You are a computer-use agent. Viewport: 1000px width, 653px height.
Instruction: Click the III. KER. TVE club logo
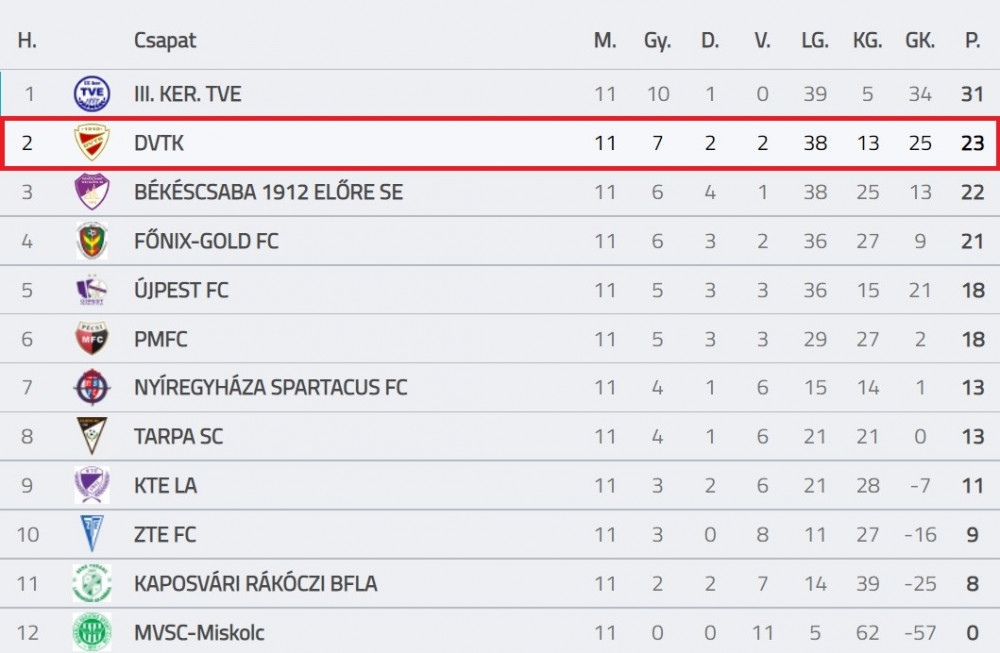[x=92, y=94]
